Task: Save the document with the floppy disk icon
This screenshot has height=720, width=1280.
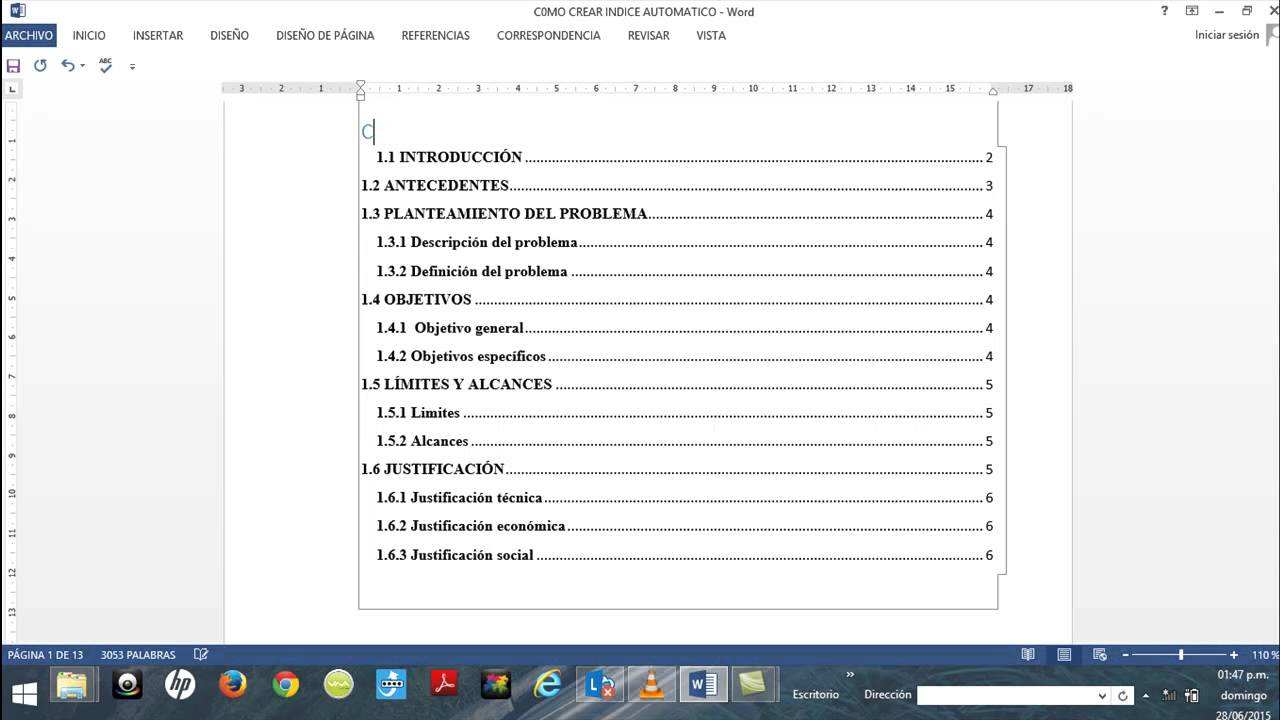Action: coord(13,66)
